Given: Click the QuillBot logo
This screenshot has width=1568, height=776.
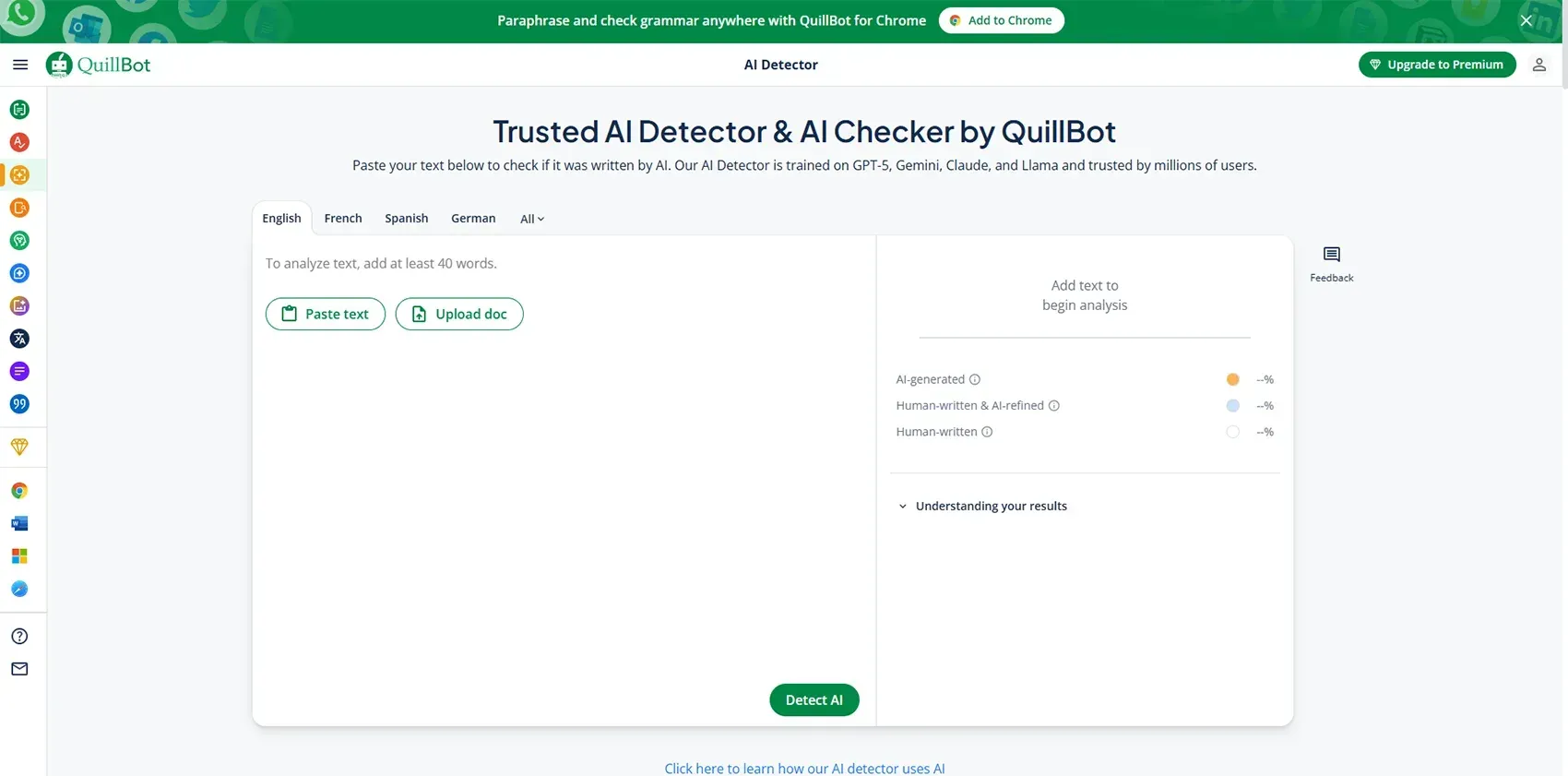Looking at the screenshot, I should 99,65.
